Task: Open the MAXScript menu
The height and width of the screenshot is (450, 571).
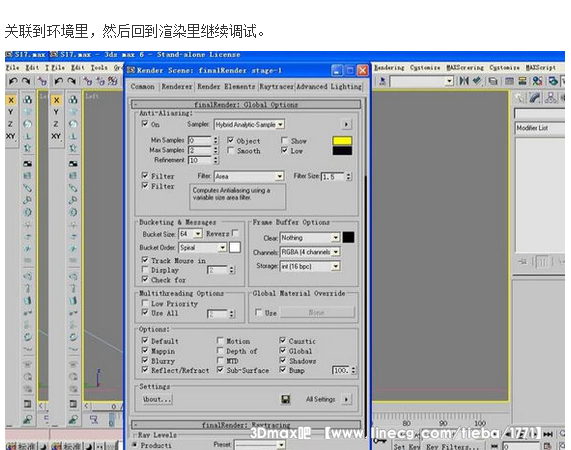Action: 540,68
